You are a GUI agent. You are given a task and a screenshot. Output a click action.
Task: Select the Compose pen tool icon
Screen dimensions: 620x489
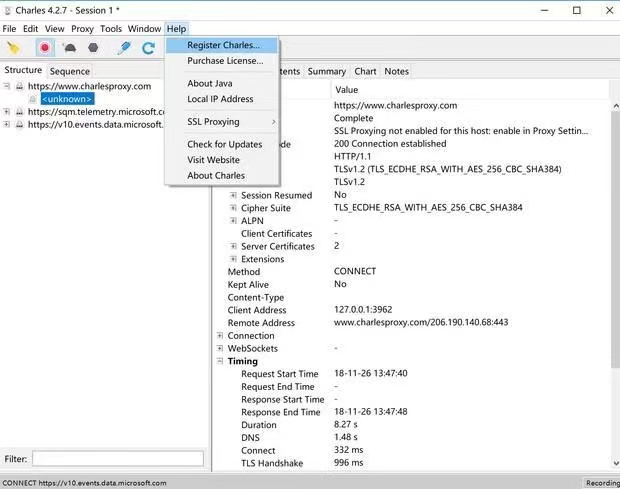(x=124, y=48)
